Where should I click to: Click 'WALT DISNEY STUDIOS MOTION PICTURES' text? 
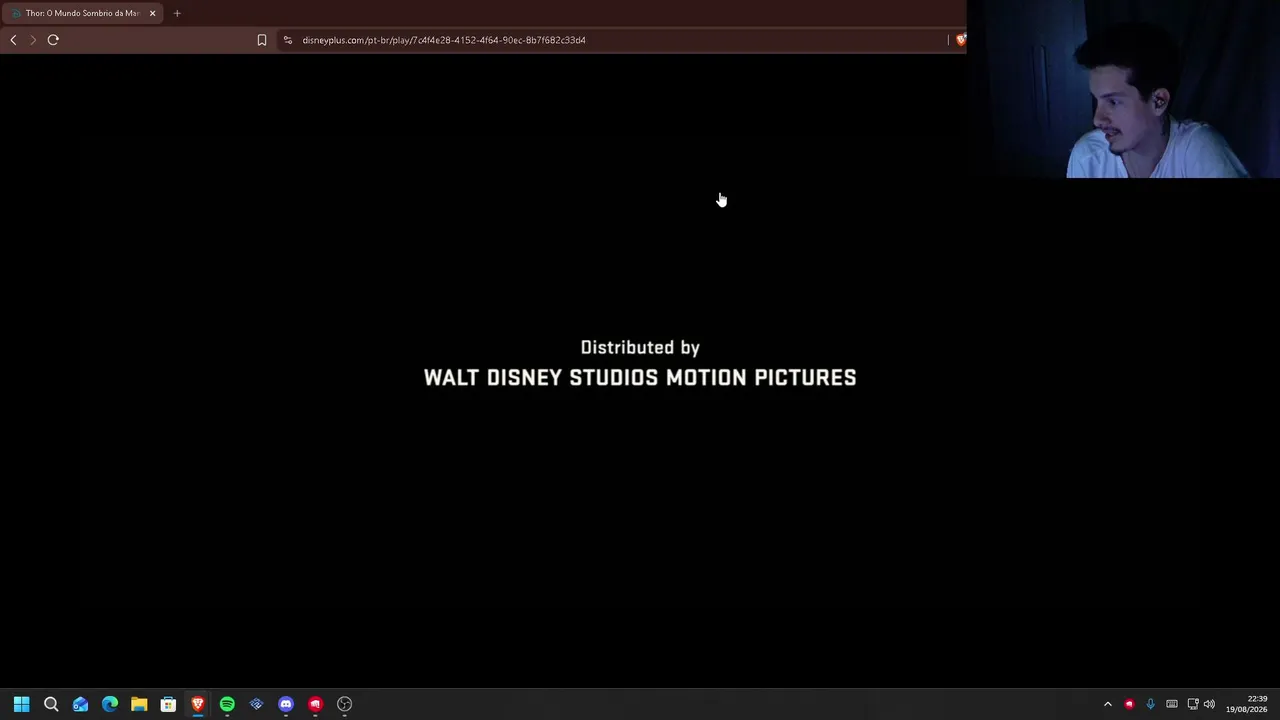pyautogui.click(x=640, y=377)
